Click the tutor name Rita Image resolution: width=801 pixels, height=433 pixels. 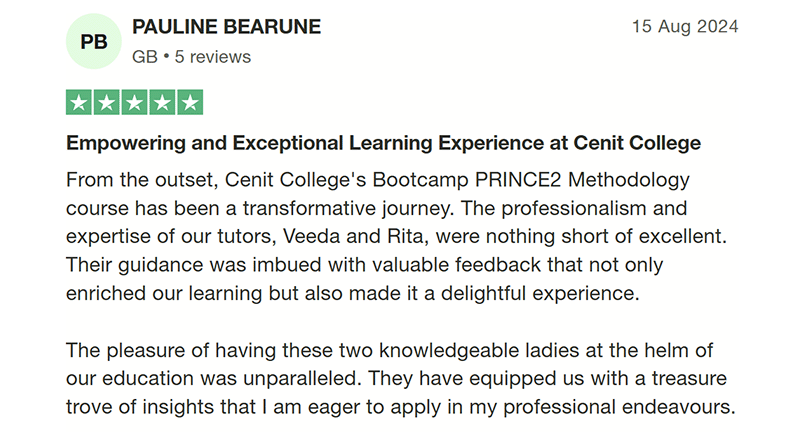(405, 236)
